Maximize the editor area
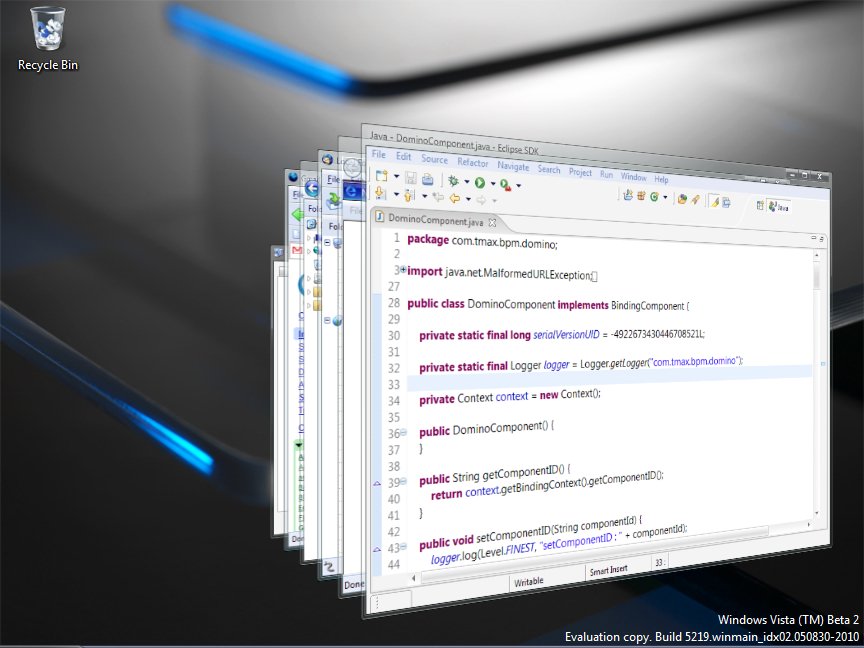Image resolution: width=864 pixels, height=648 pixels. [822, 239]
